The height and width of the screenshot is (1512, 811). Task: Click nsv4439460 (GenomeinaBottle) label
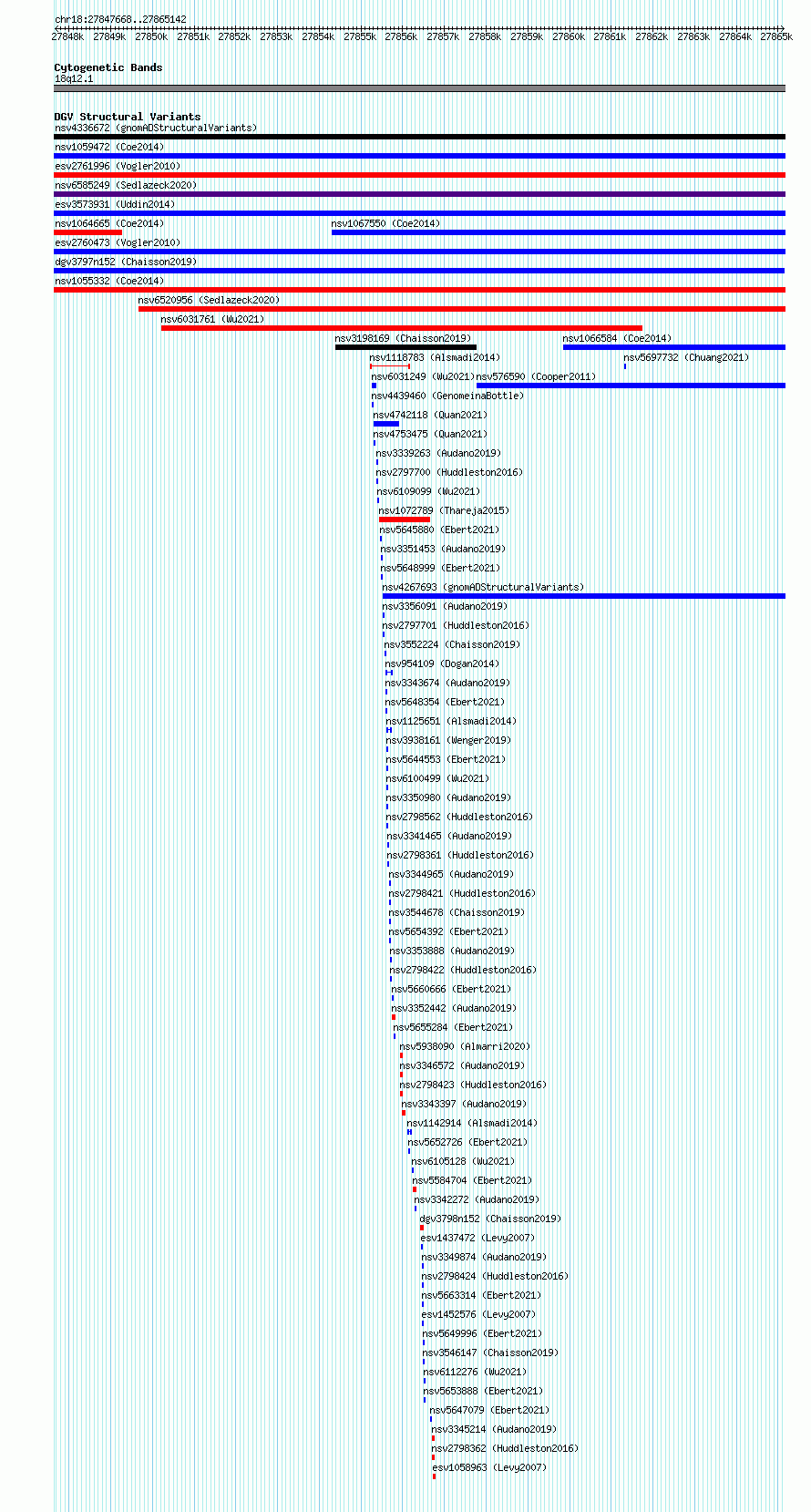tap(447, 396)
